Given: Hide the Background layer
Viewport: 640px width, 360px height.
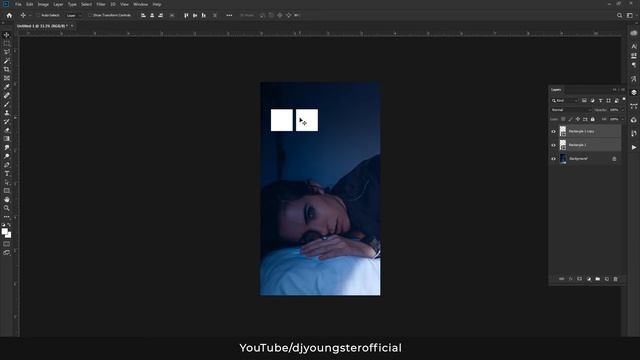Looking at the screenshot, I should (553, 159).
